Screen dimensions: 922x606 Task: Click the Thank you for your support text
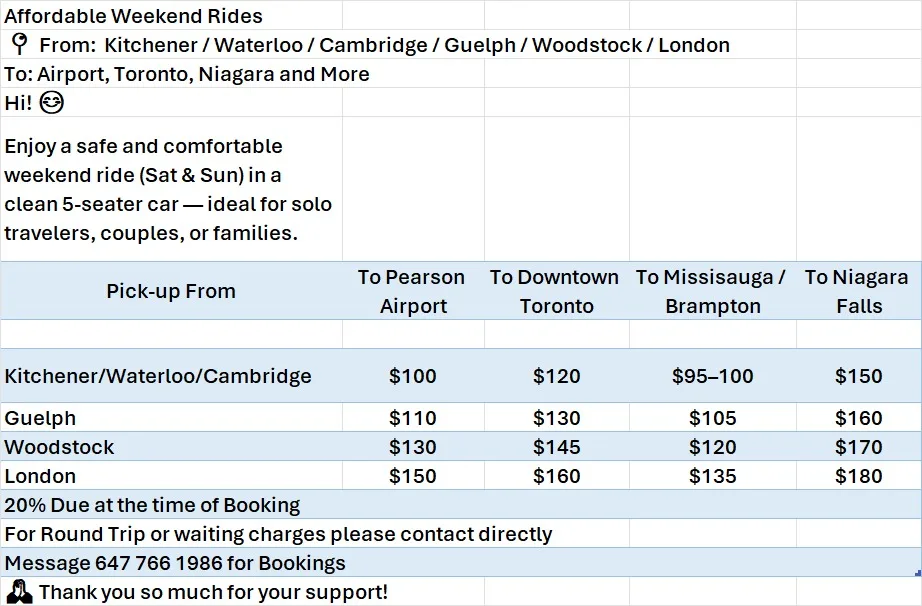click(x=213, y=592)
